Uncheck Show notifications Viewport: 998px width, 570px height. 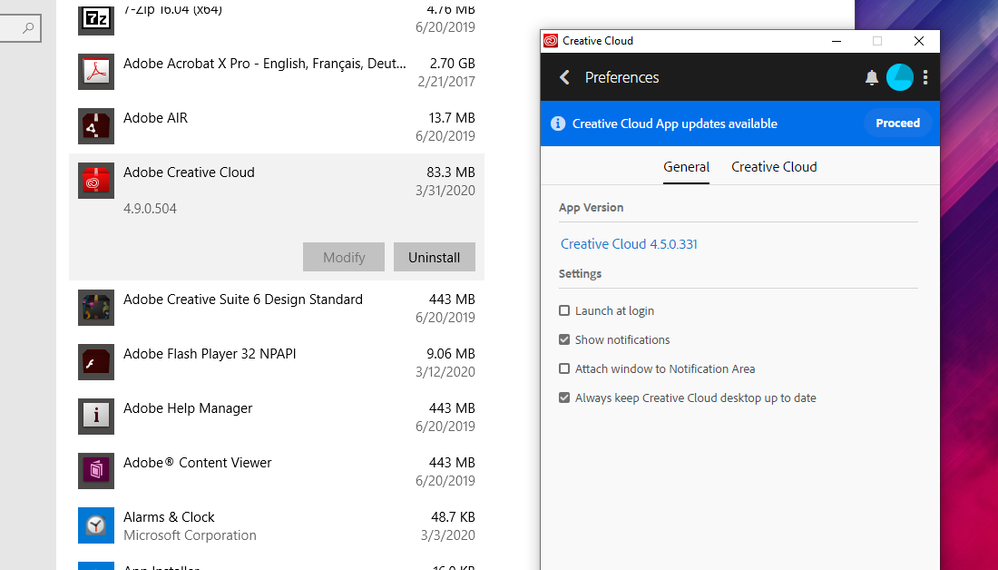pyautogui.click(x=564, y=340)
